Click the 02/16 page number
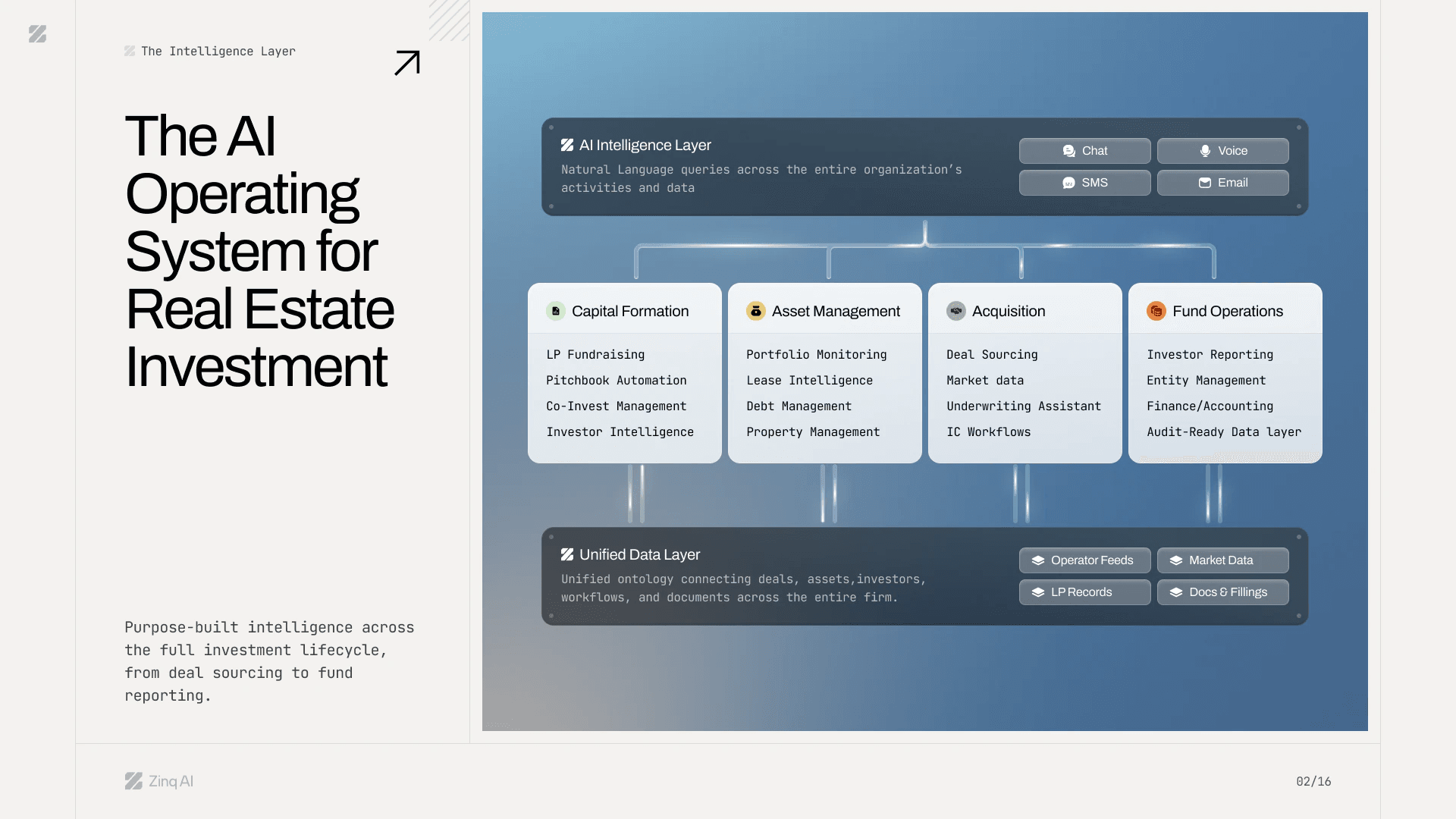Image resolution: width=1456 pixels, height=819 pixels. click(1313, 781)
